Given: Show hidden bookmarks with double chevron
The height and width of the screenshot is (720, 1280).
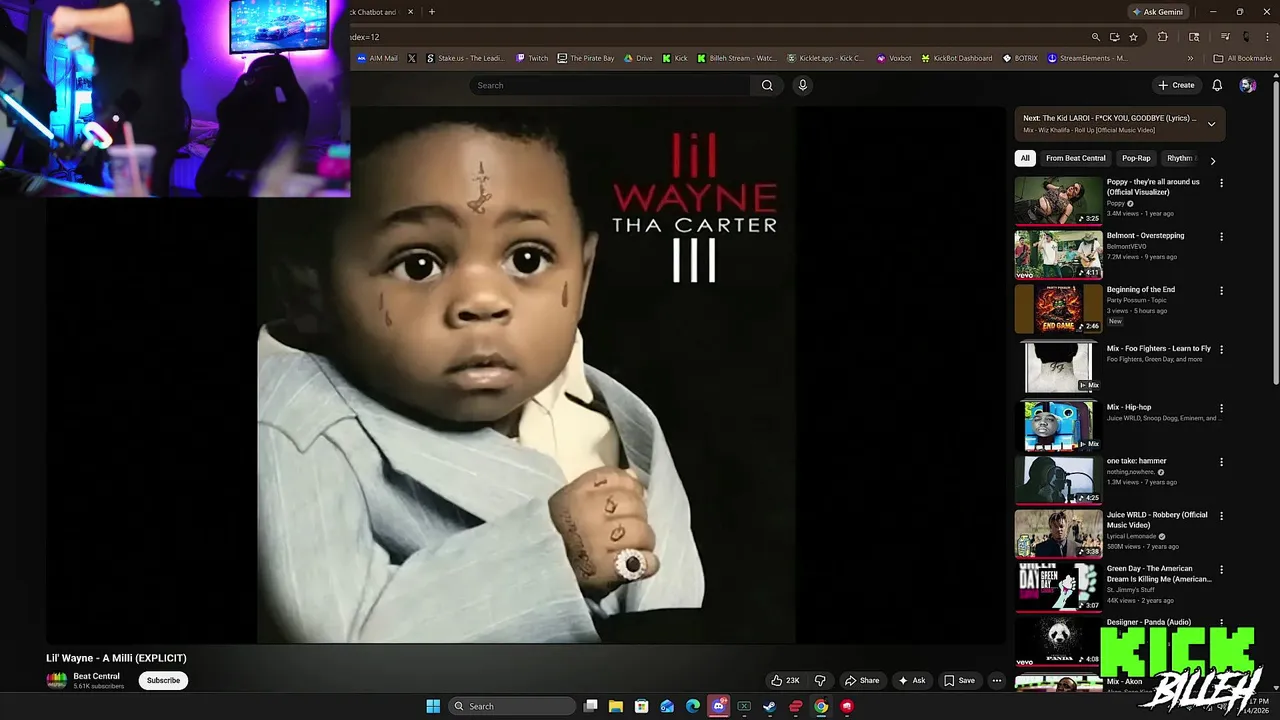Looking at the screenshot, I should click(x=1190, y=58).
